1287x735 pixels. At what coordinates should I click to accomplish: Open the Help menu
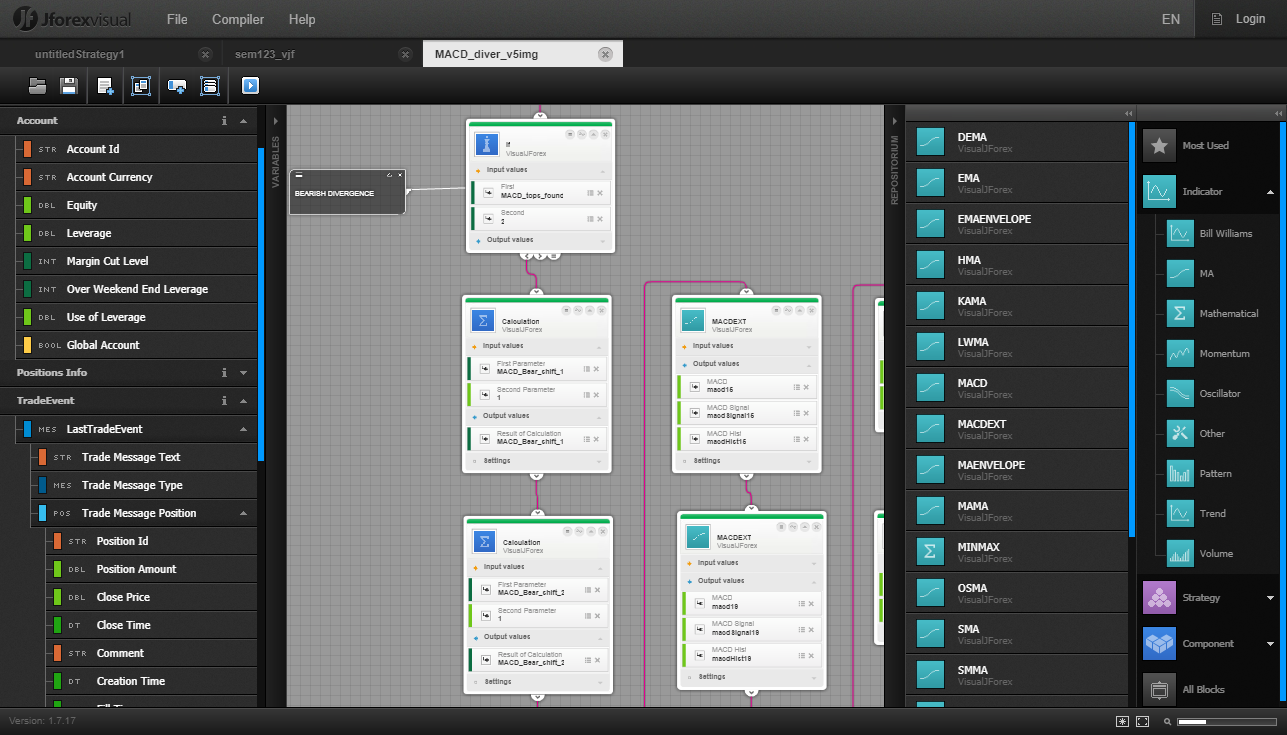click(x=302, y=19)
